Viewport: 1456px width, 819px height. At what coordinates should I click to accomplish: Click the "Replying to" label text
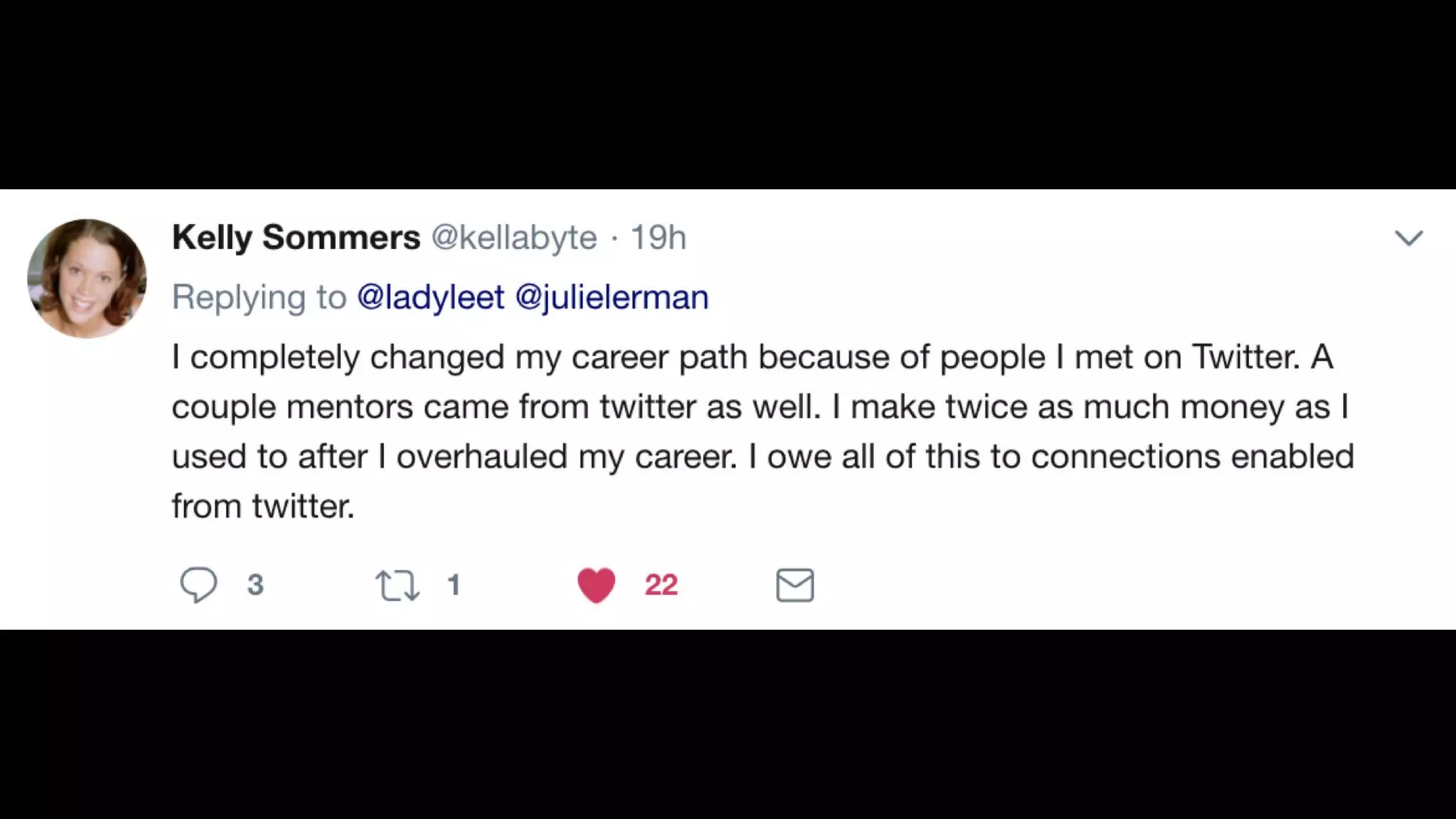(x=259, y=297)
